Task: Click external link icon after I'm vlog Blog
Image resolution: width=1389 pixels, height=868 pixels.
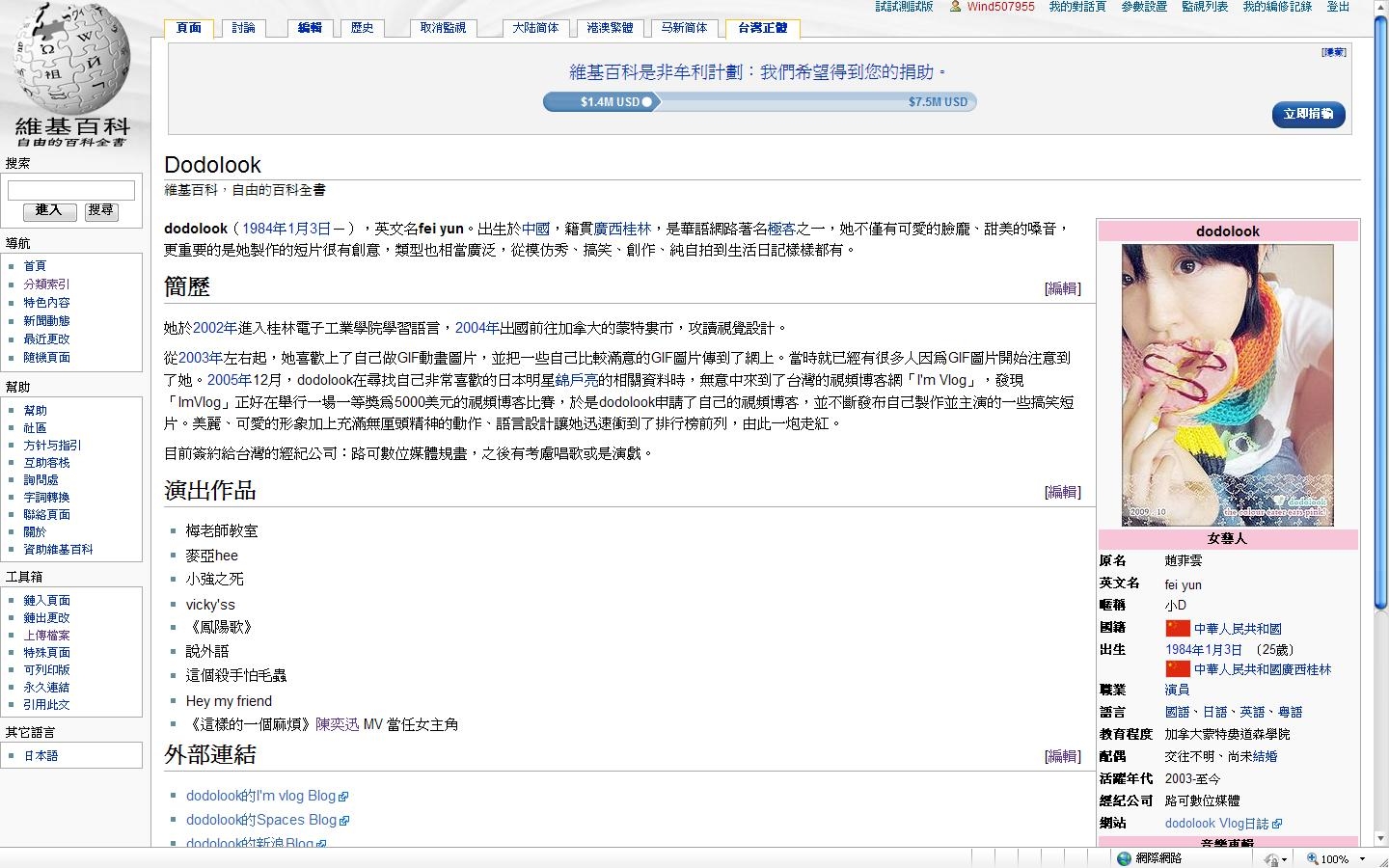Action: tap(343, 797)
